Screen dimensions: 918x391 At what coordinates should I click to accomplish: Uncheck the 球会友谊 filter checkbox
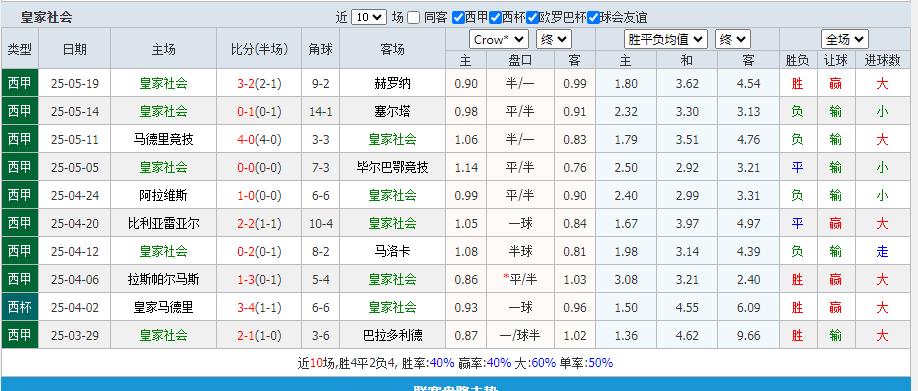coord(593,18)
